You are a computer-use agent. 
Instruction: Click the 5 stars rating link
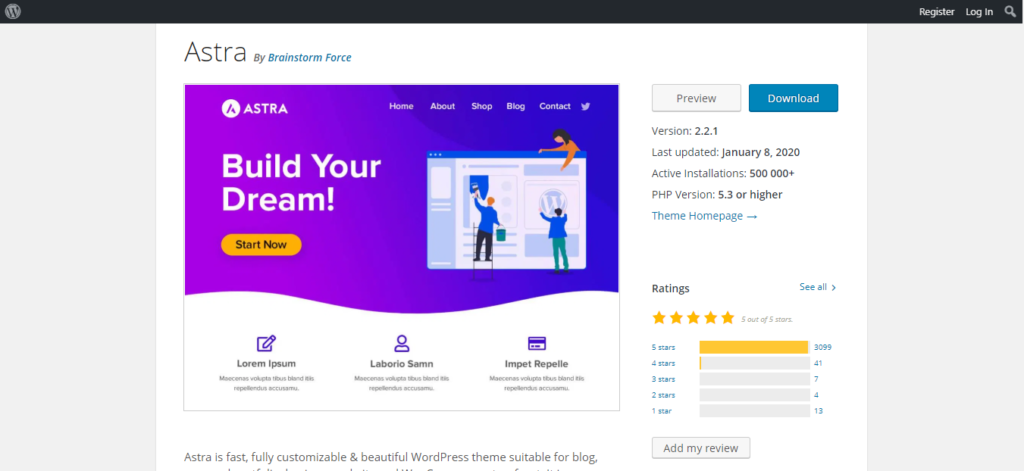[664, 348]
